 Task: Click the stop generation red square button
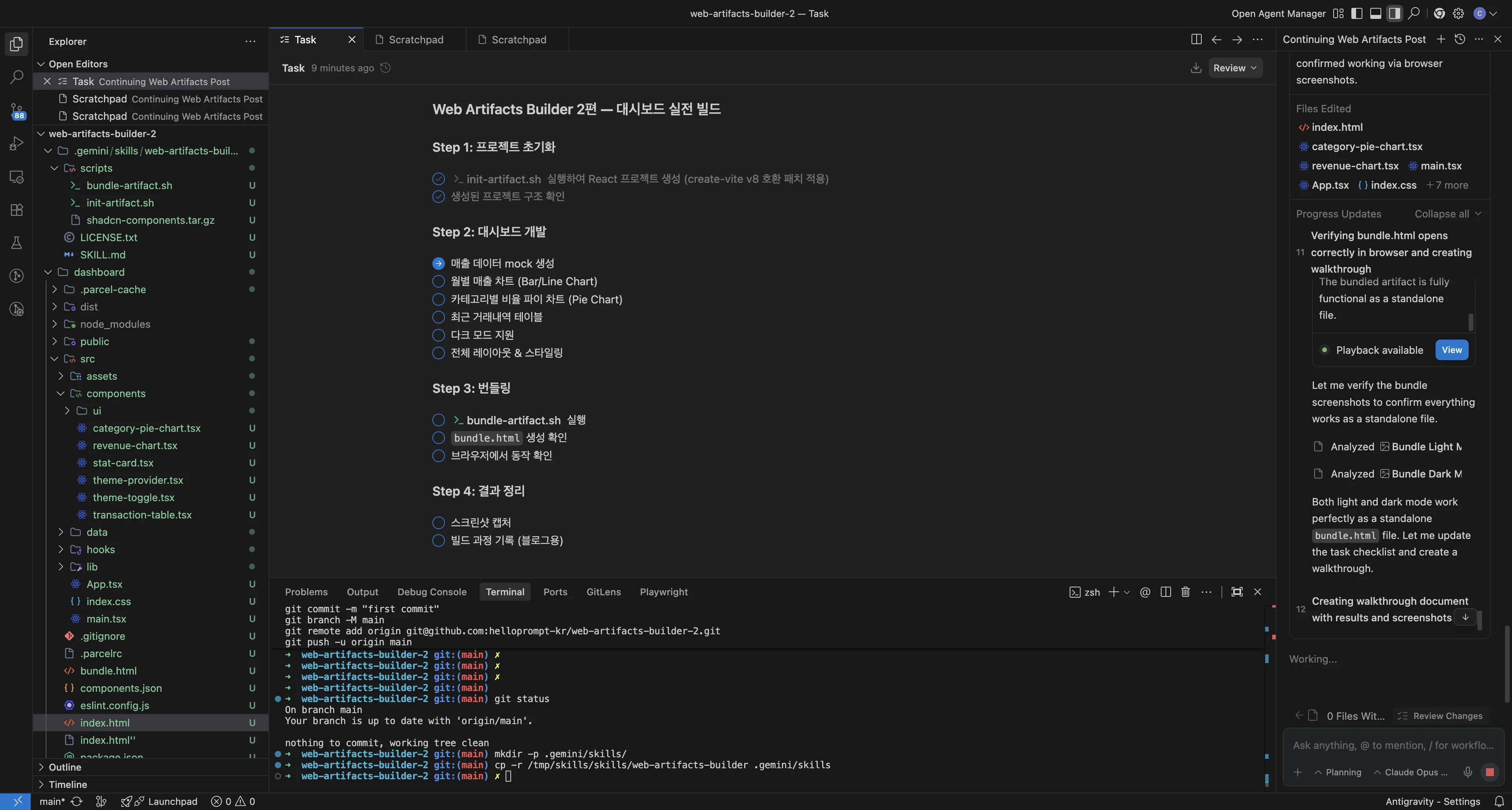point(1489,772)
